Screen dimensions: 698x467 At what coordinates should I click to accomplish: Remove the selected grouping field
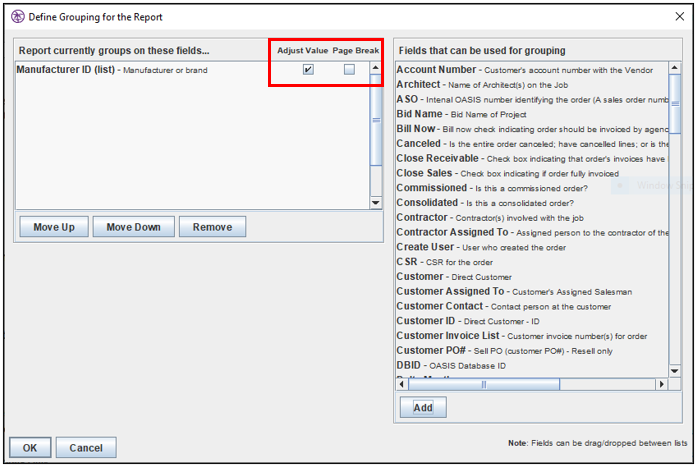(x=212, y=227)
